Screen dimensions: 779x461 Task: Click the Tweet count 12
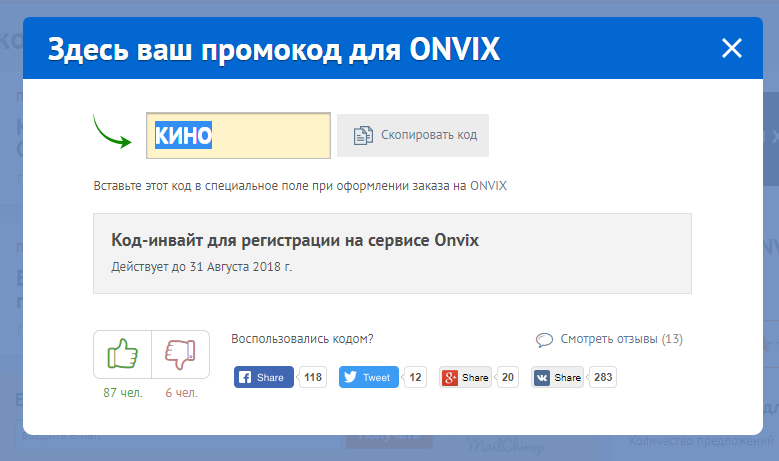tap(415, 377)
